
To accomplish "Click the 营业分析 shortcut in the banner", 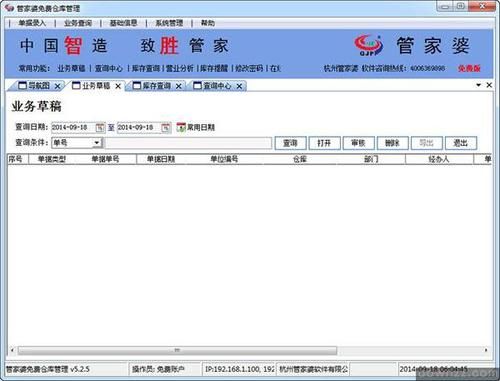I will pyautogui.click(x=180, y=68).
